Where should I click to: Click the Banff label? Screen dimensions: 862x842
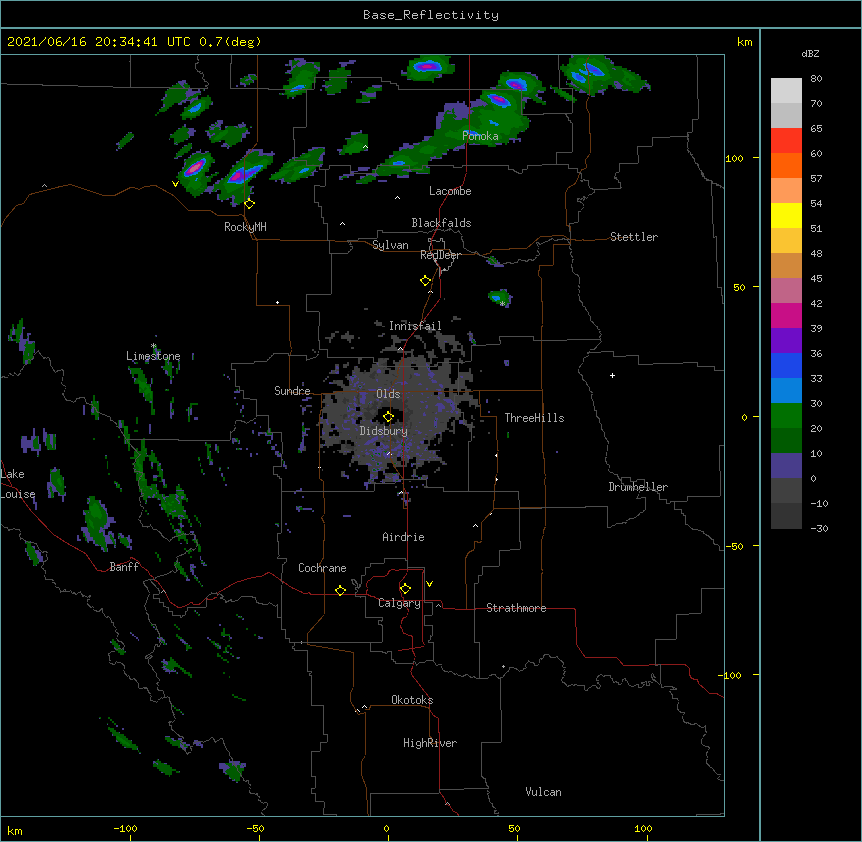124,567
